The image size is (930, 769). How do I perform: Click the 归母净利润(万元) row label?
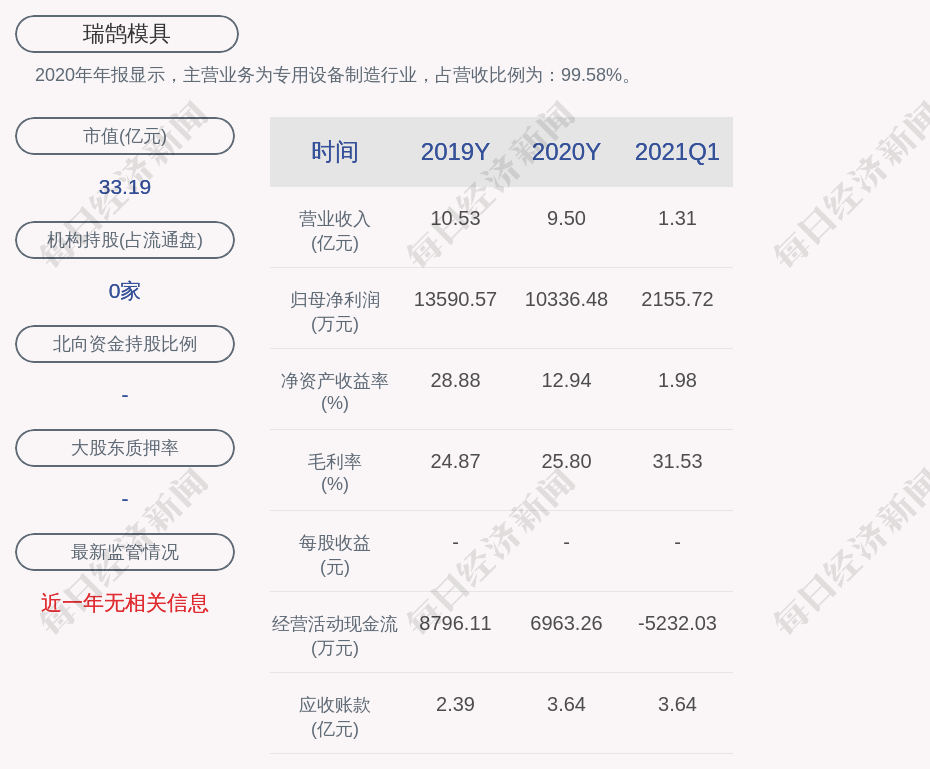pos(335,311)
